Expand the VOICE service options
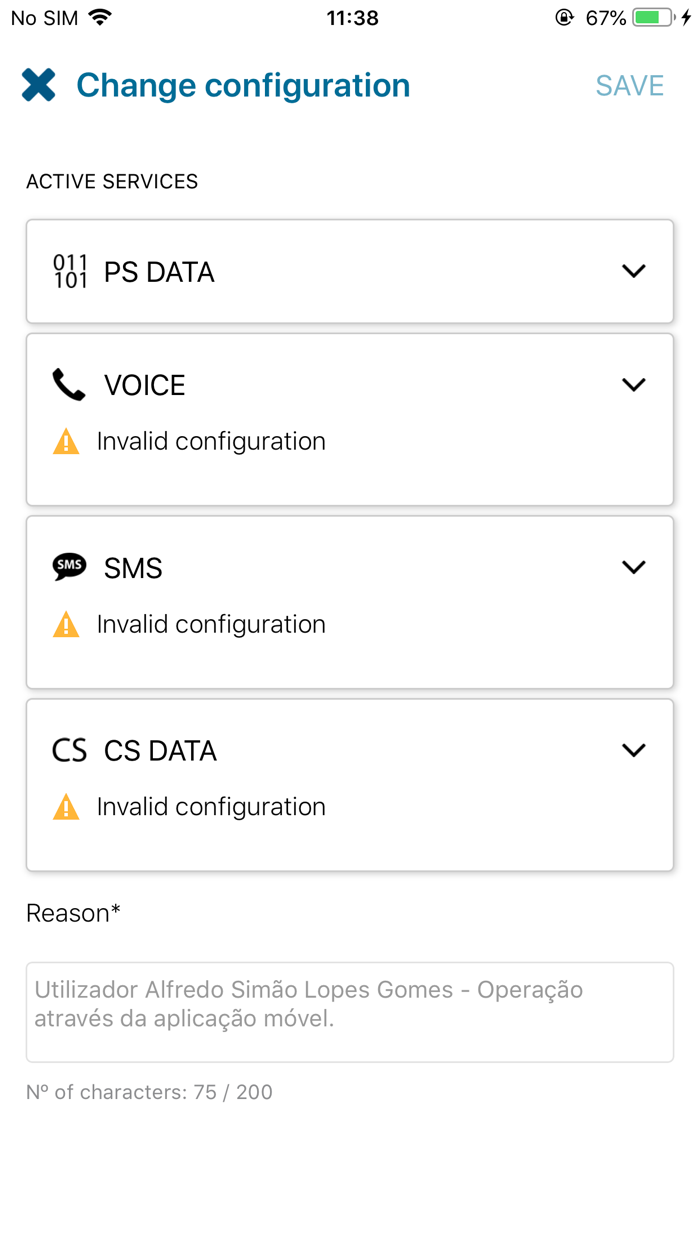700x1244 pixels. [633, 384]
